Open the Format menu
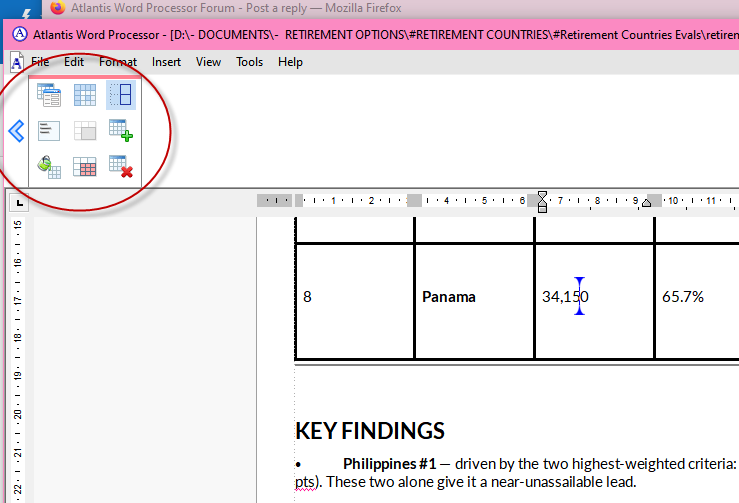739x503 pixels. click(118, 62)
